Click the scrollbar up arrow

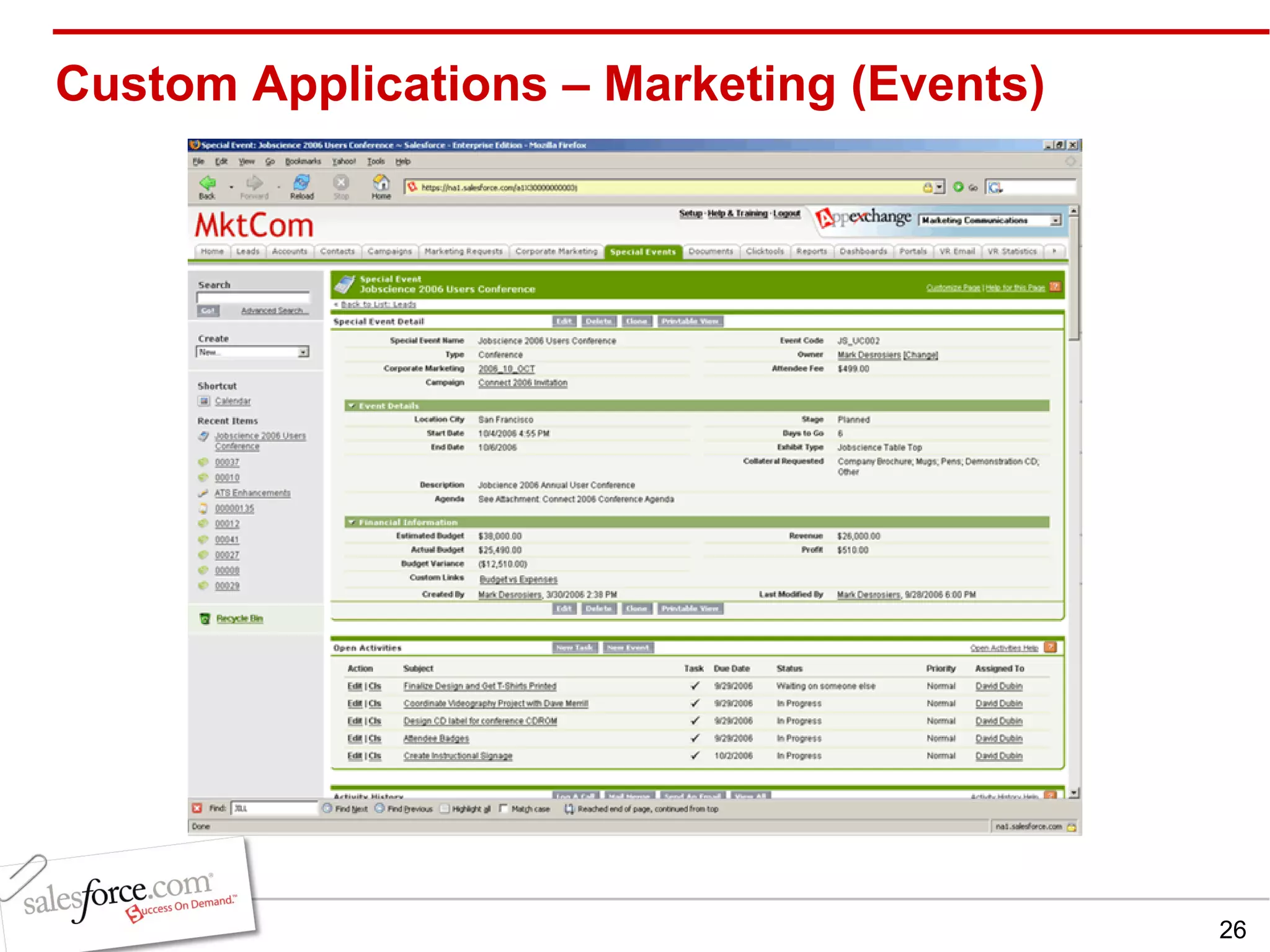pyautogui.click(x=1073, y=211)
